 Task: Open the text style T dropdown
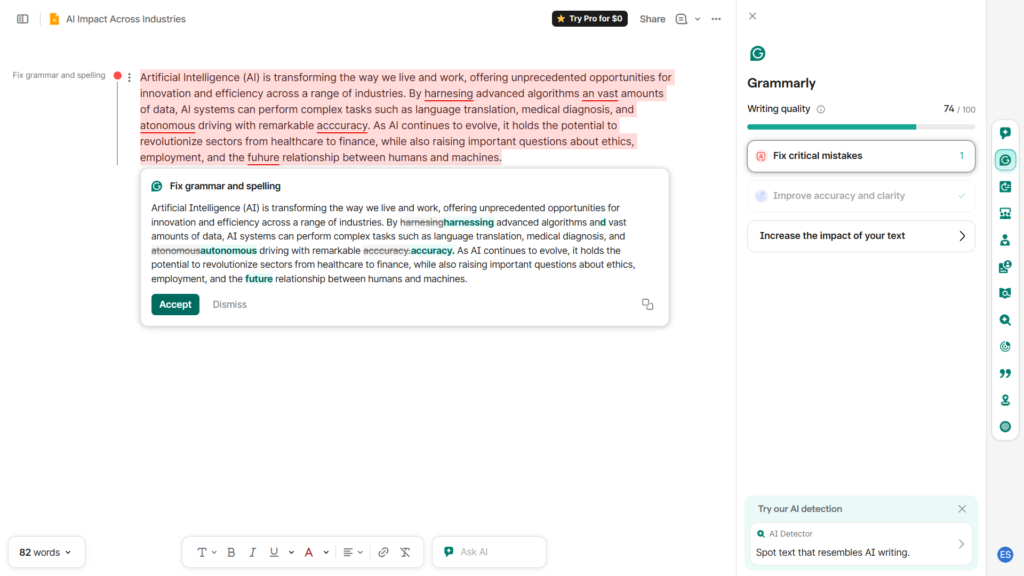[x=206, y=552]
